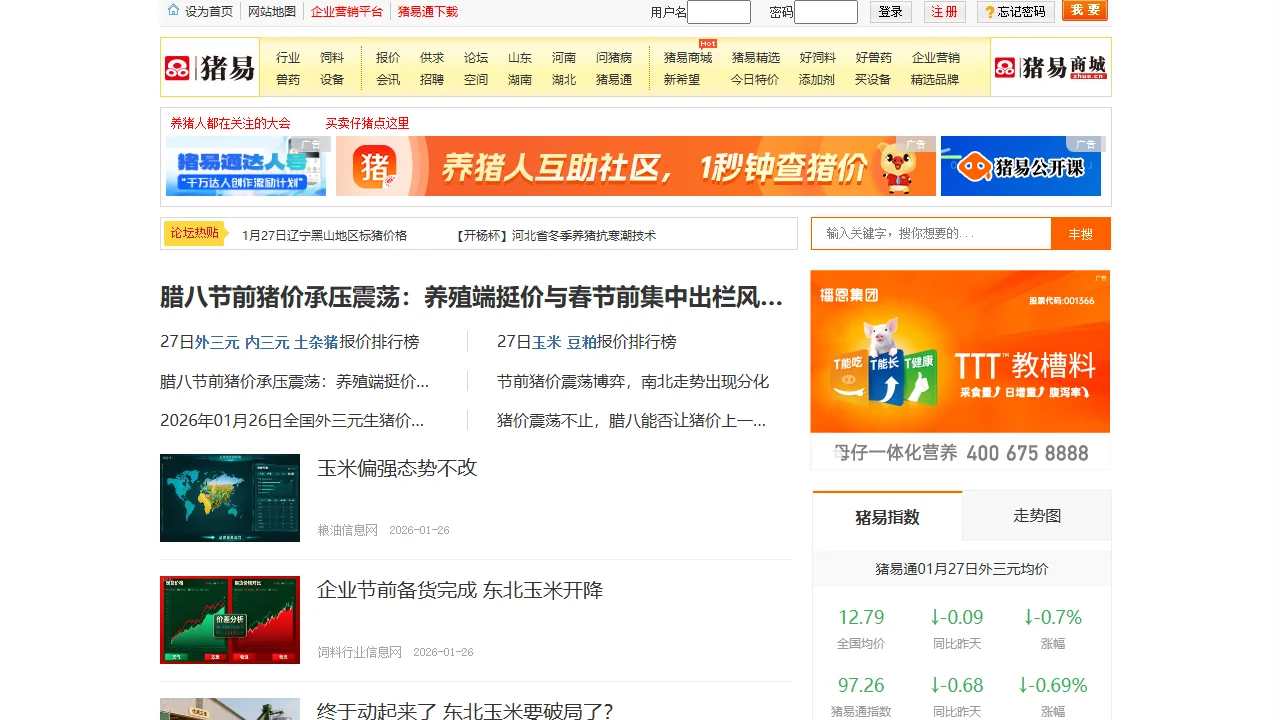This screenshot has height=720, width=1280.
Task: Click the 丰搜 search button
Action: click(x=1080, y=233)
